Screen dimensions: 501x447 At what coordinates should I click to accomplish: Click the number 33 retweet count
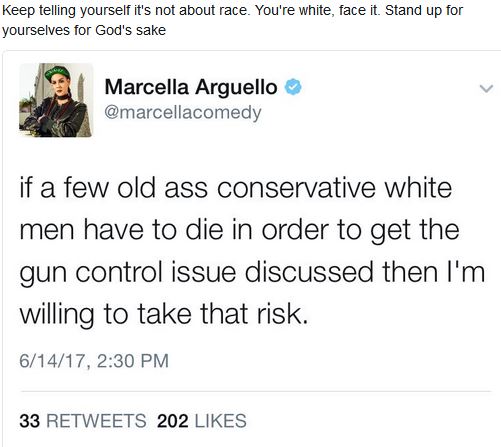point(30,421)
